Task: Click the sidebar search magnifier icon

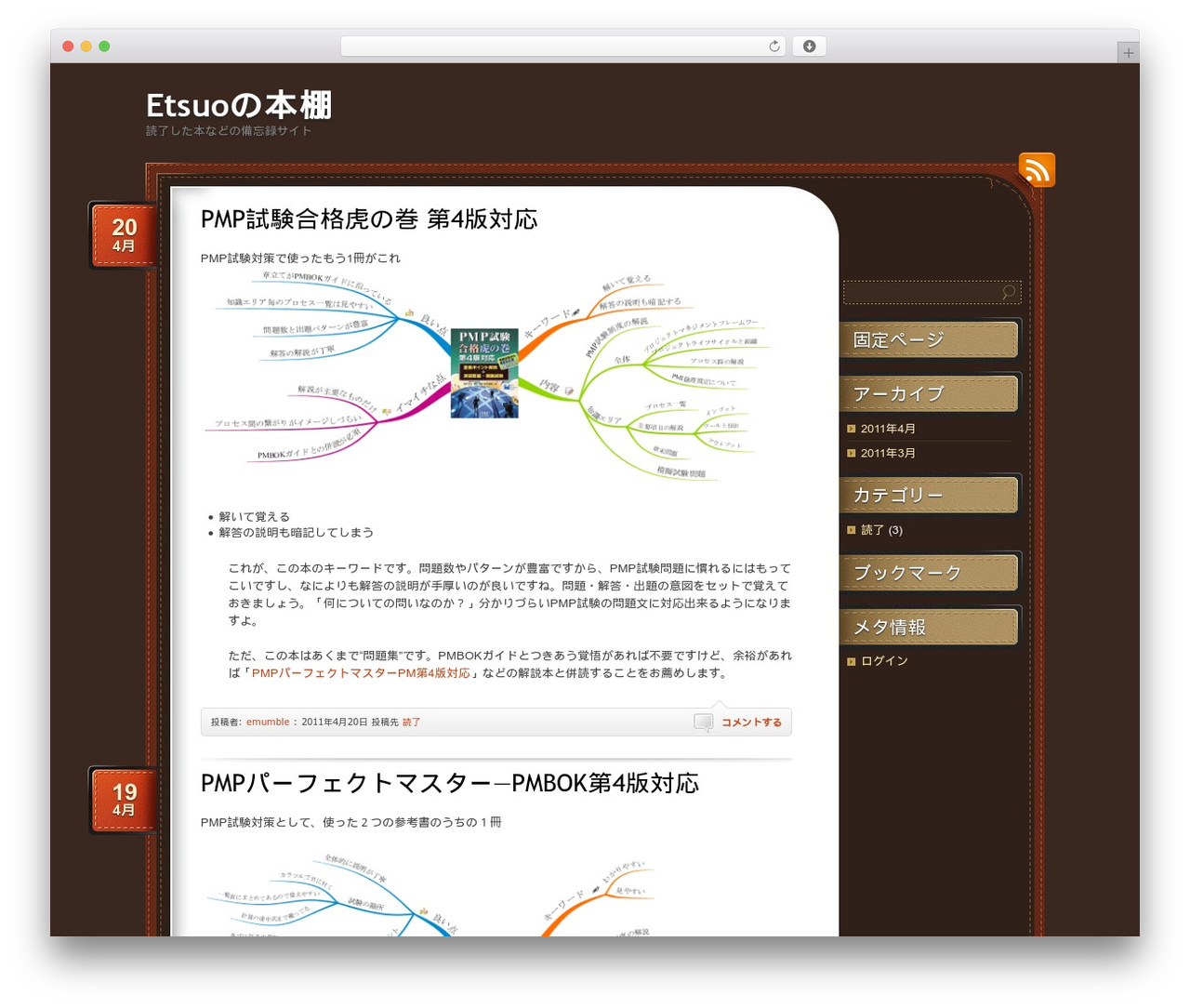Action: pos(1009,293)
